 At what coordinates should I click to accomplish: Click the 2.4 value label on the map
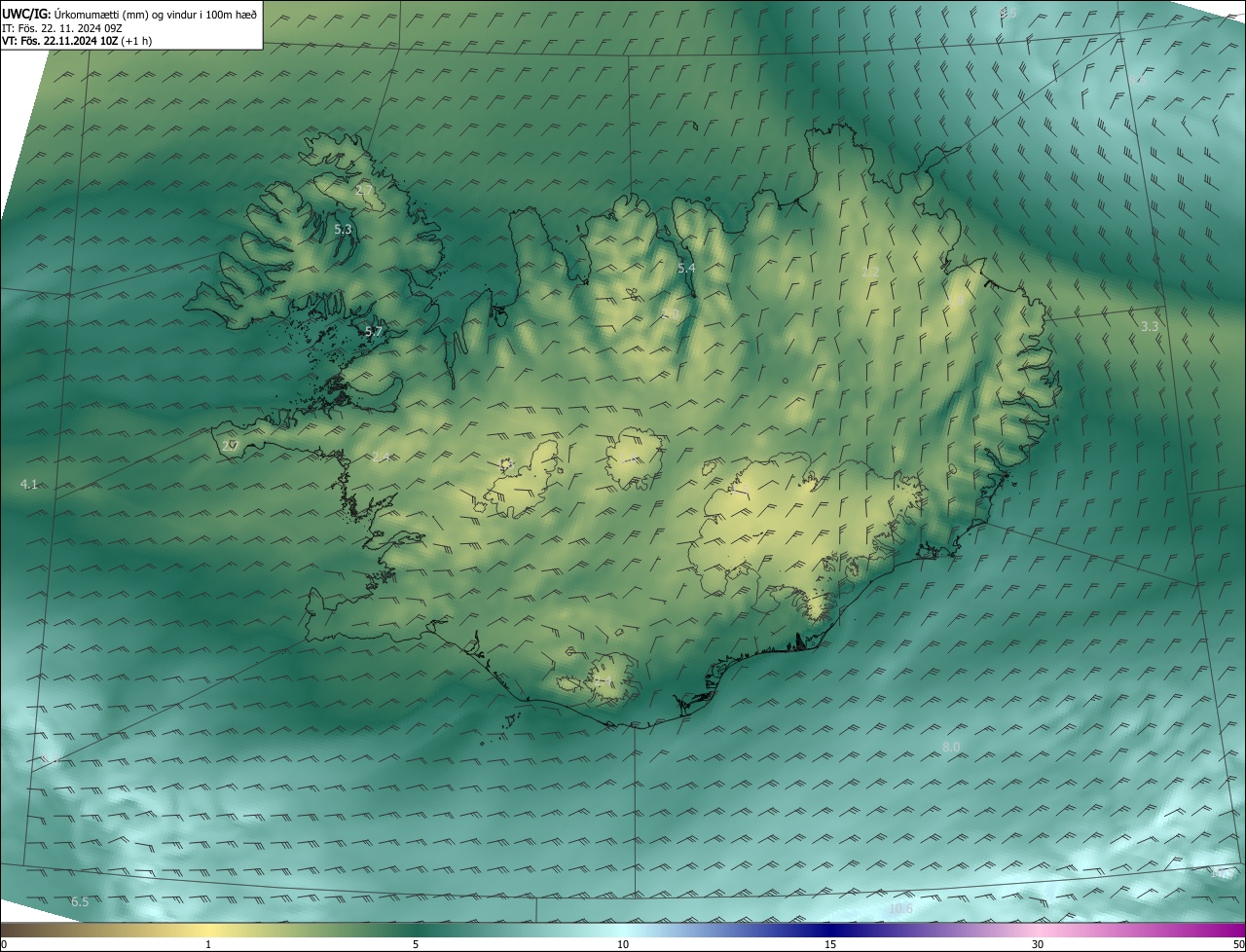click(x=381, y=458)
